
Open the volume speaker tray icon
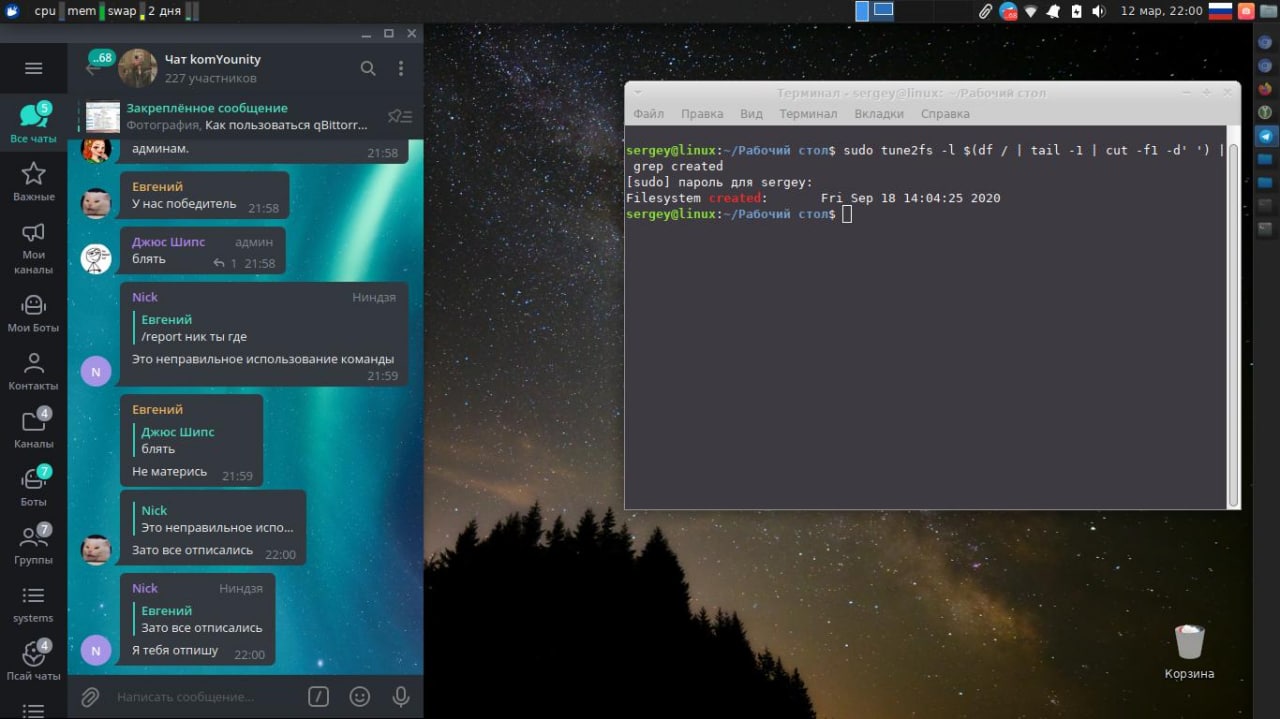pyautogui.click(x=1099, y=11)
